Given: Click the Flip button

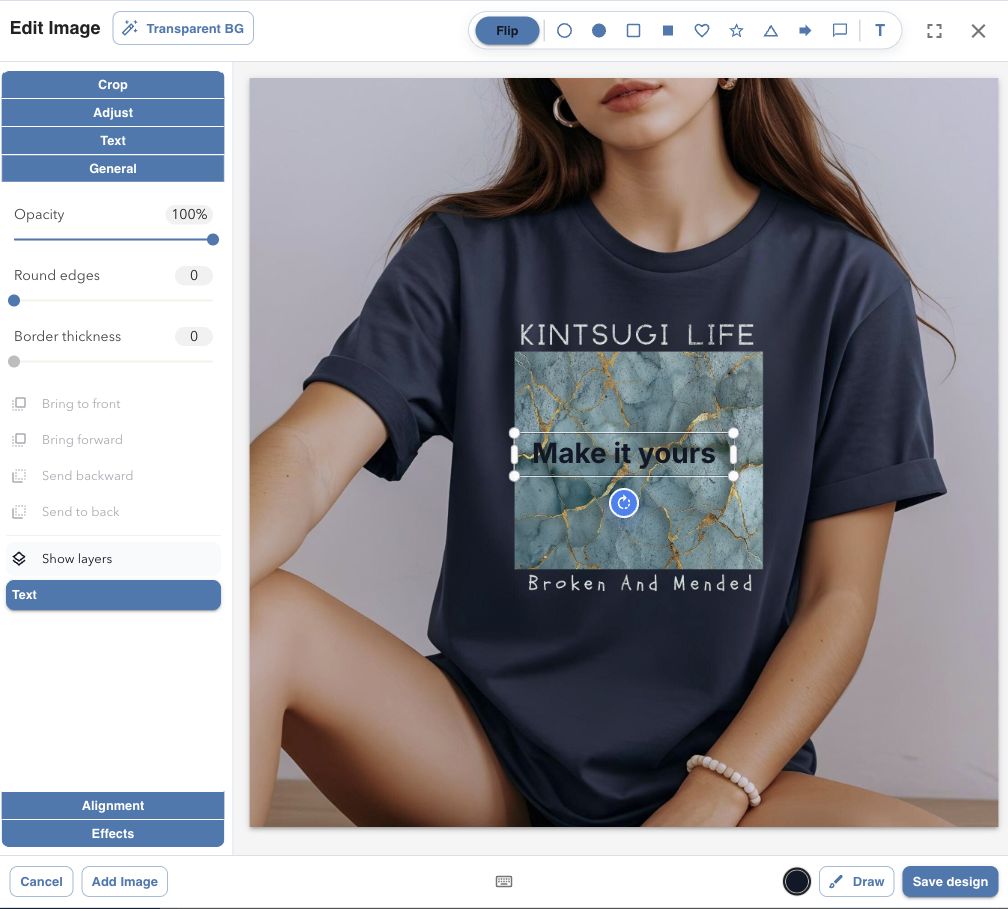Looking at the screenshot, I should pyautogui.click(x=507, y=31).
